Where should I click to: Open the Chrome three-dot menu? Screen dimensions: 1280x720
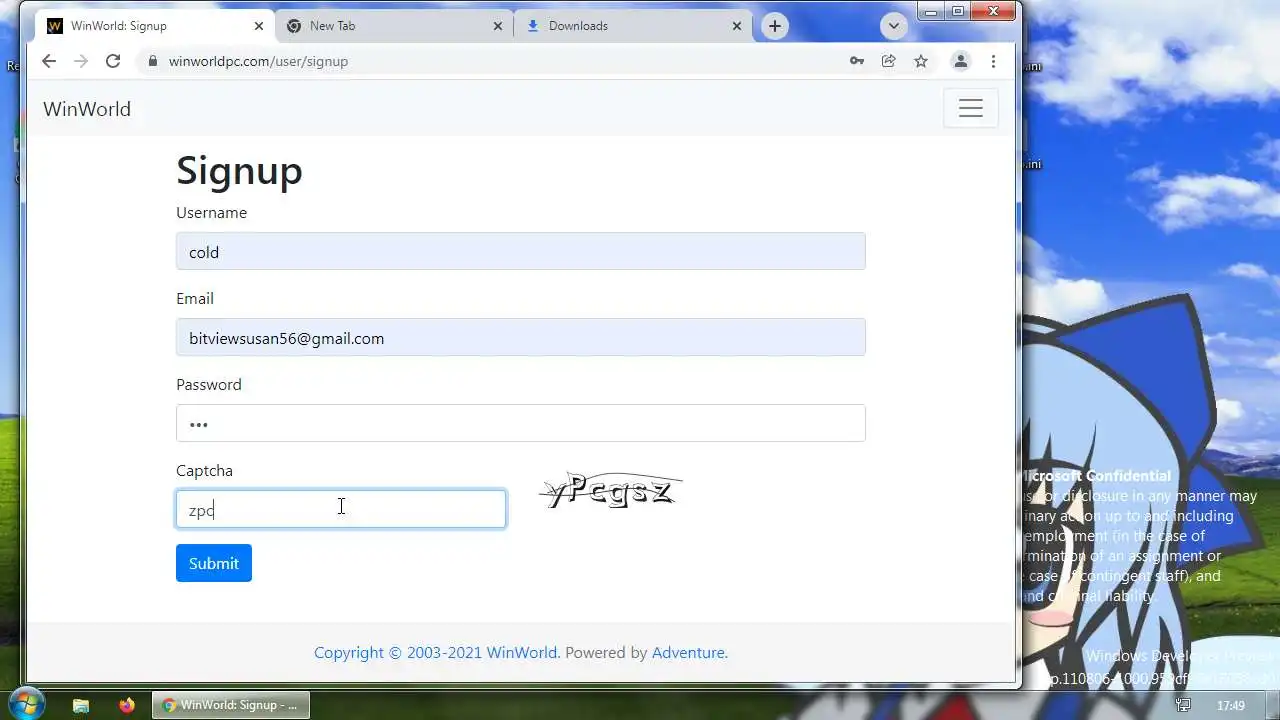click(993, 61)
